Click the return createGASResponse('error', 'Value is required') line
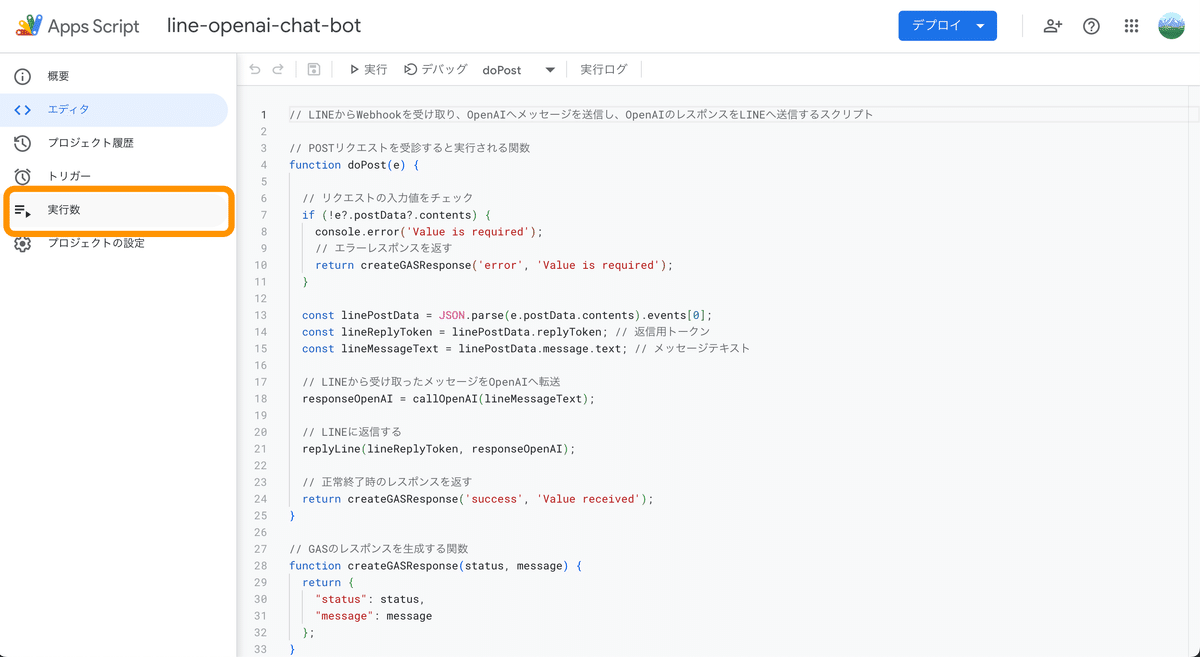 tap(494, 265)
